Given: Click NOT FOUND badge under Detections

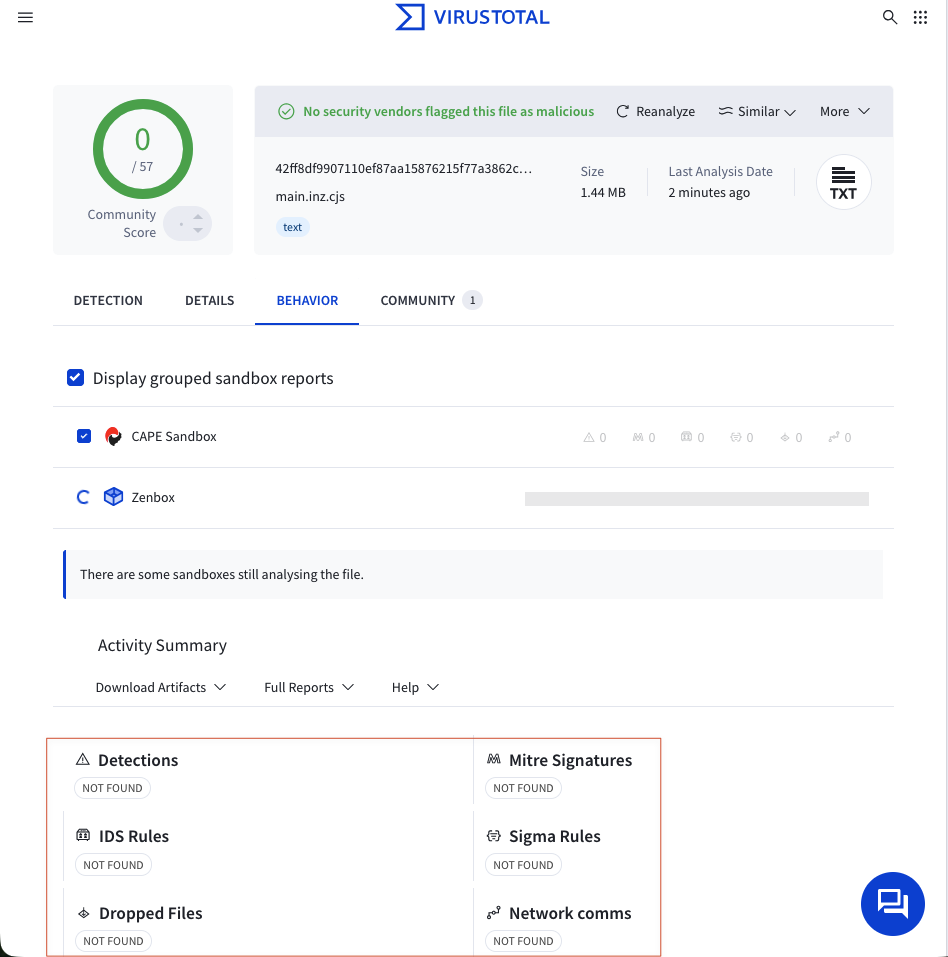Looking at the screenshot, I should click(112, 788).
